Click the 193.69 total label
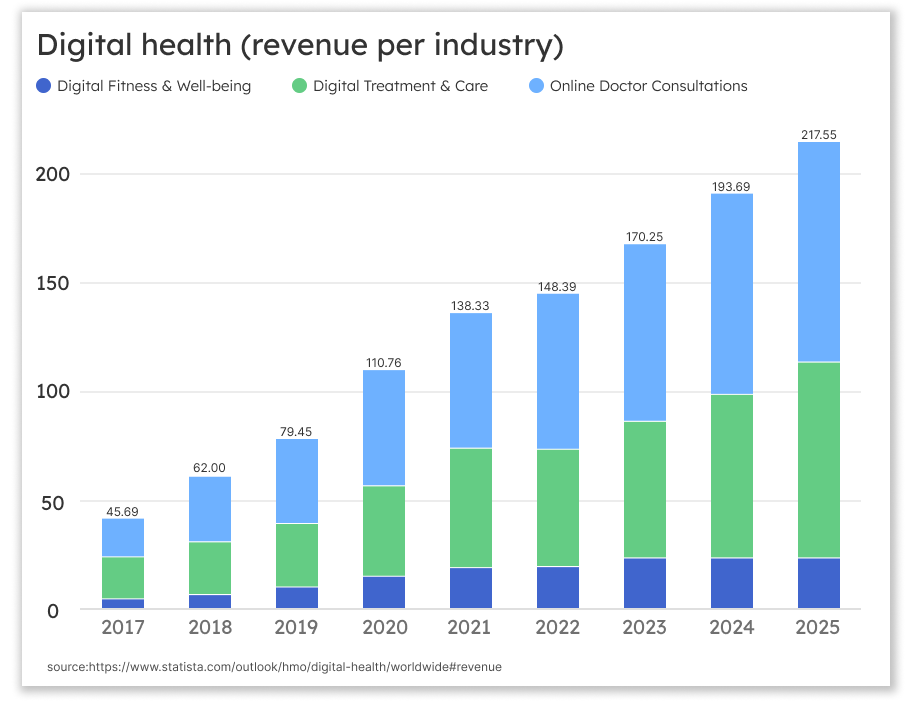Image resolution: width=911 pixels, height=702 pixels. tap(731, 187)
